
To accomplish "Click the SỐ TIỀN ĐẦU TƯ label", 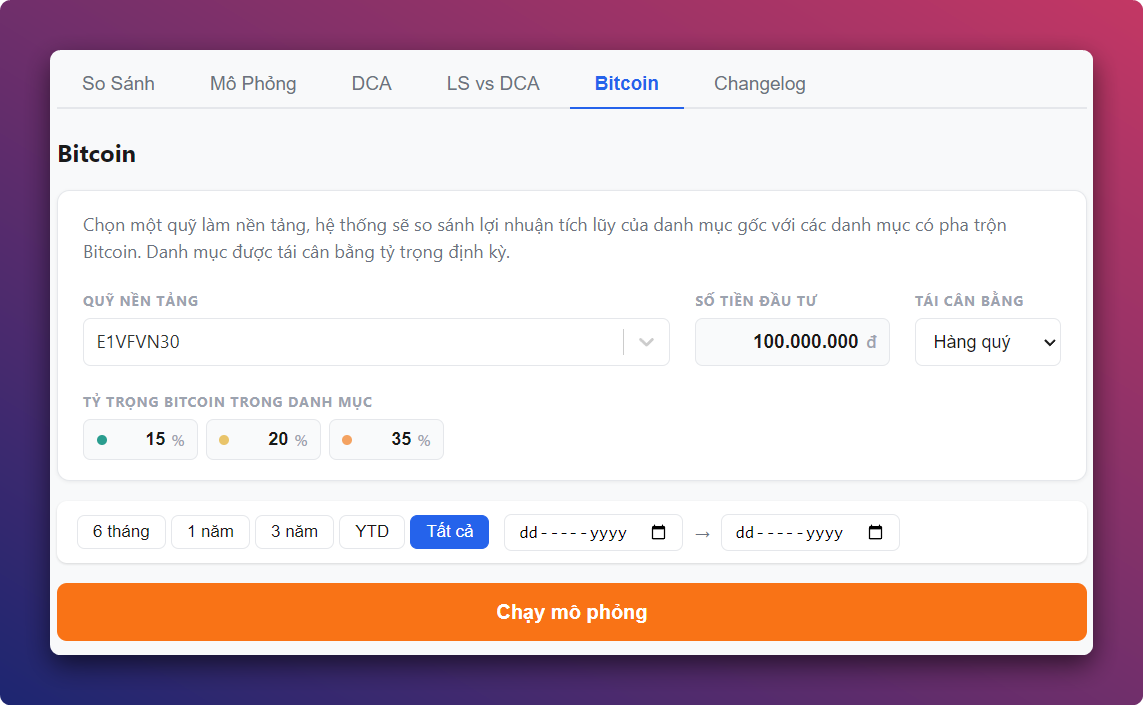I will coord(756,301).
